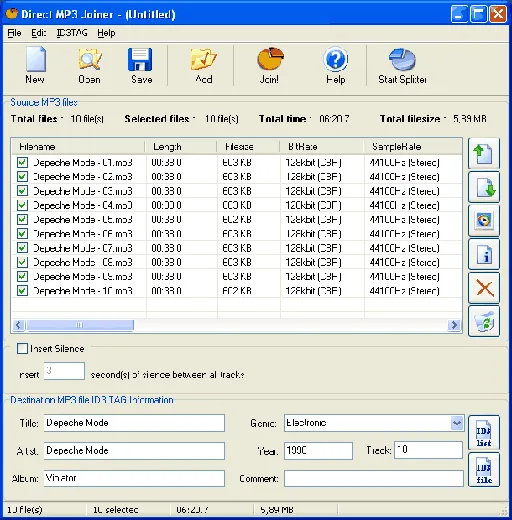Screen dimensions: 512x520
Task: Uncheck Depeche Mode - 08.mp3
Action: [22, 262]
